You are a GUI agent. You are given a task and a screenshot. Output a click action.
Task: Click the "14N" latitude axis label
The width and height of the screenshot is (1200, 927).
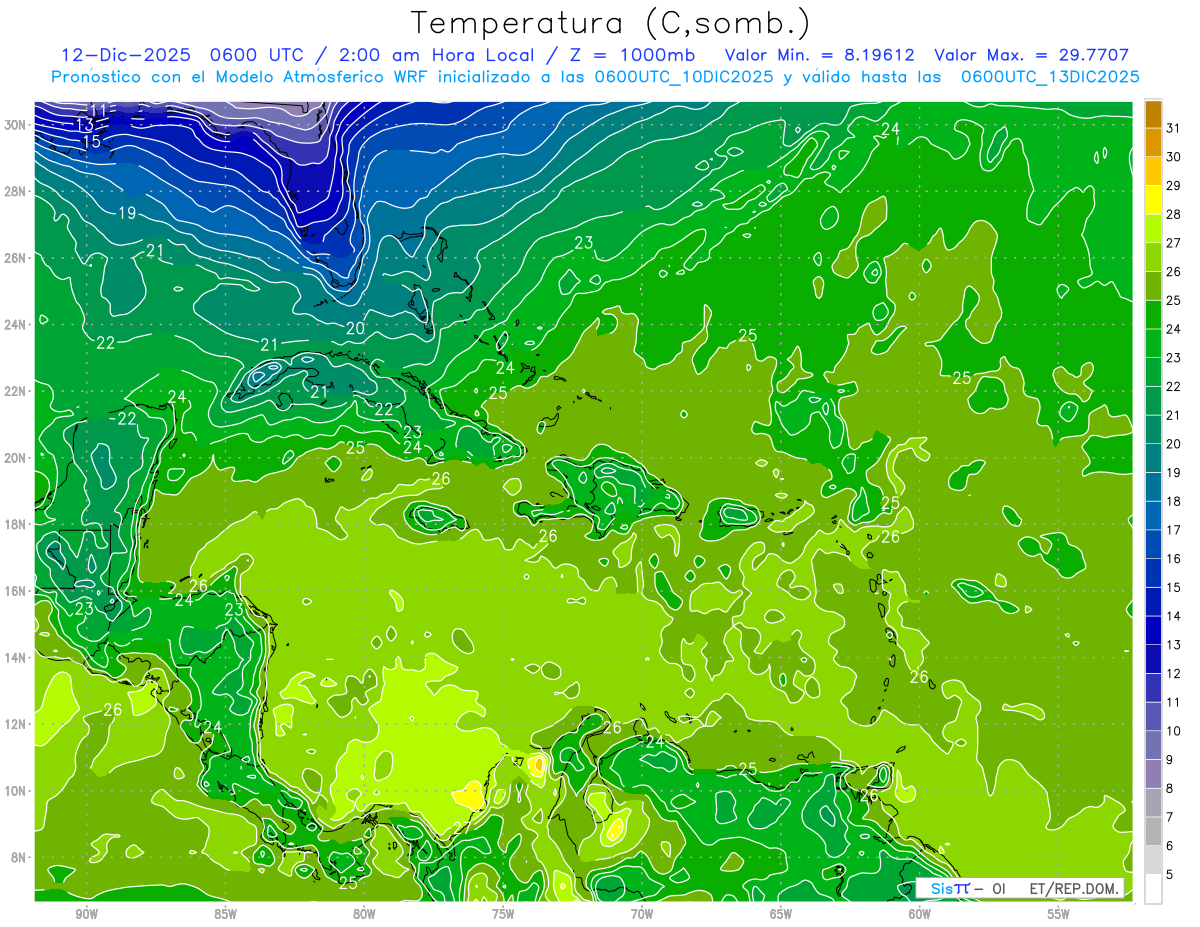click(16, 658)
